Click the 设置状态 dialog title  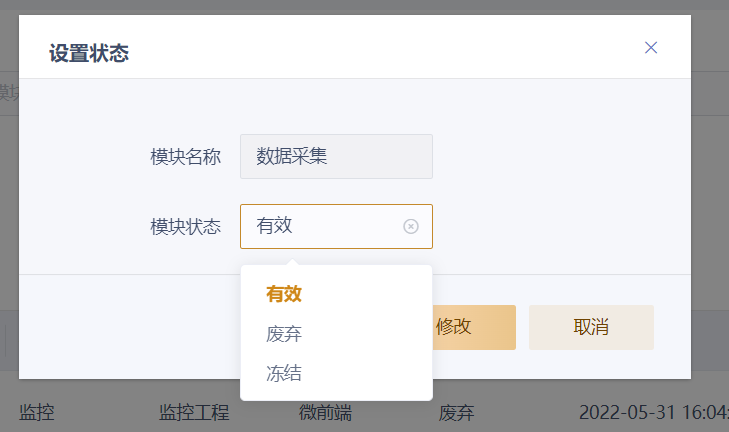(89, 53)
